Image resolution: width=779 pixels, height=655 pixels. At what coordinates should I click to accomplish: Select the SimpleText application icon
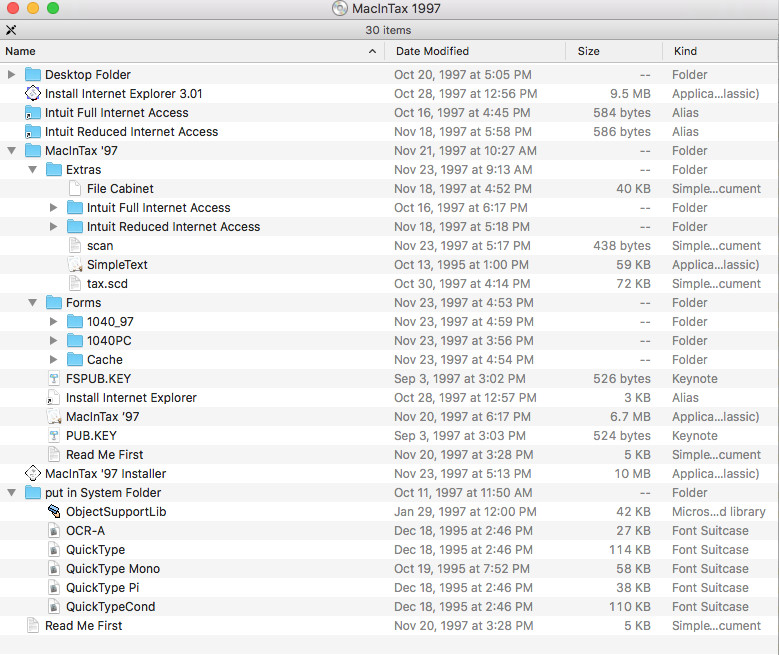(x=75, y=265)
